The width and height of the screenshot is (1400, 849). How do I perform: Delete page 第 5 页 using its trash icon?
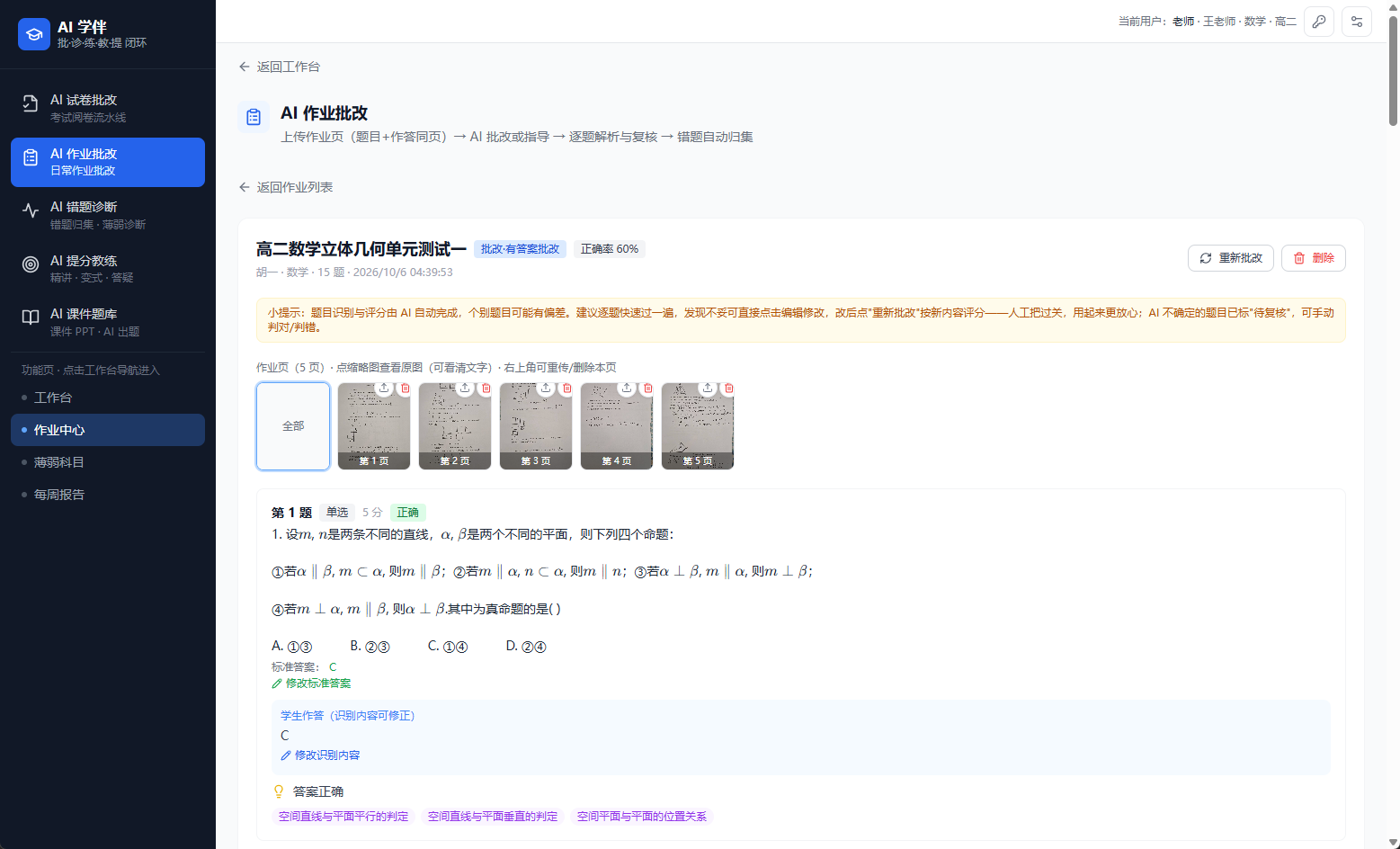tap(728, 388)
